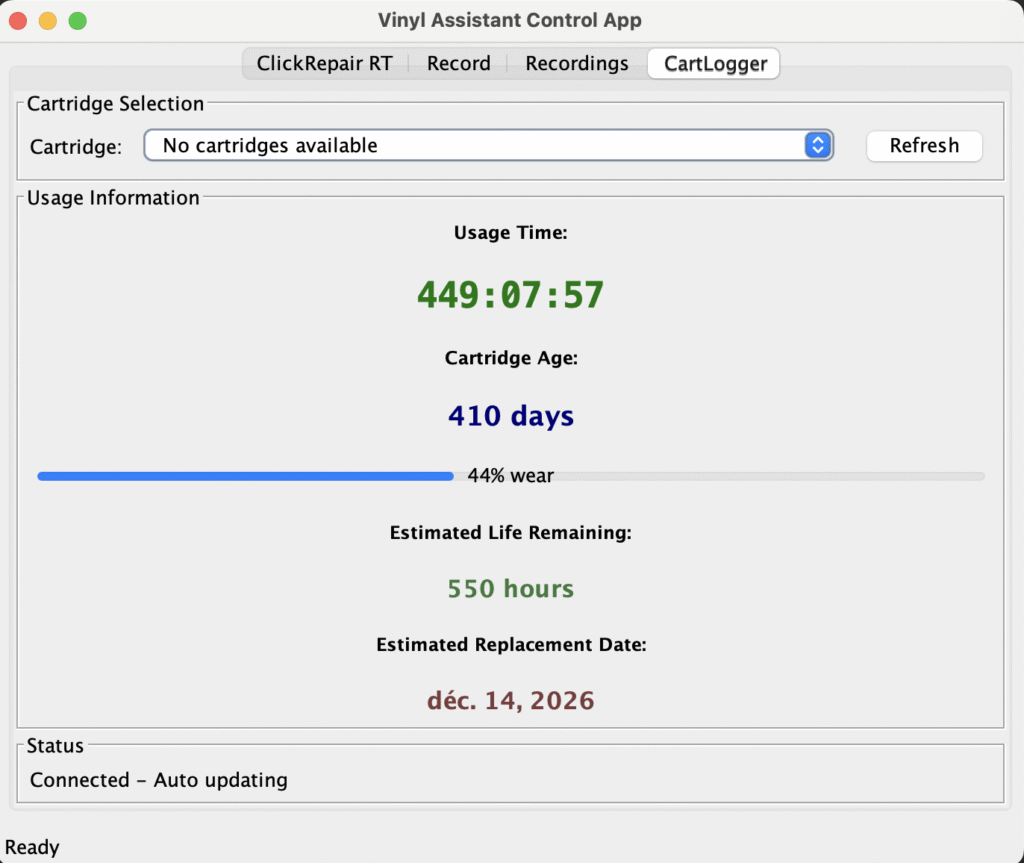Go to the Recordings tab
Screen dimensions: 1024x863
577,63
